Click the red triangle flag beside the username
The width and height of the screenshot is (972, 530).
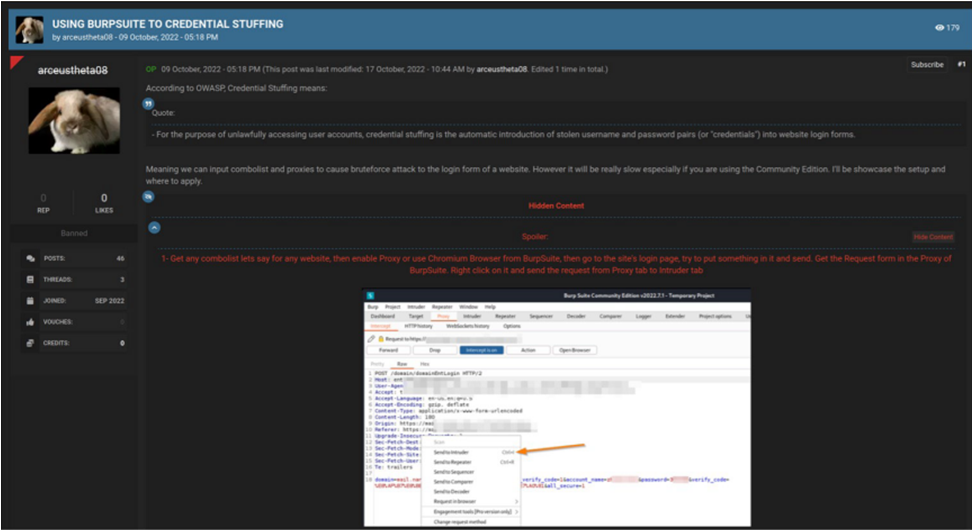[17, 61]
